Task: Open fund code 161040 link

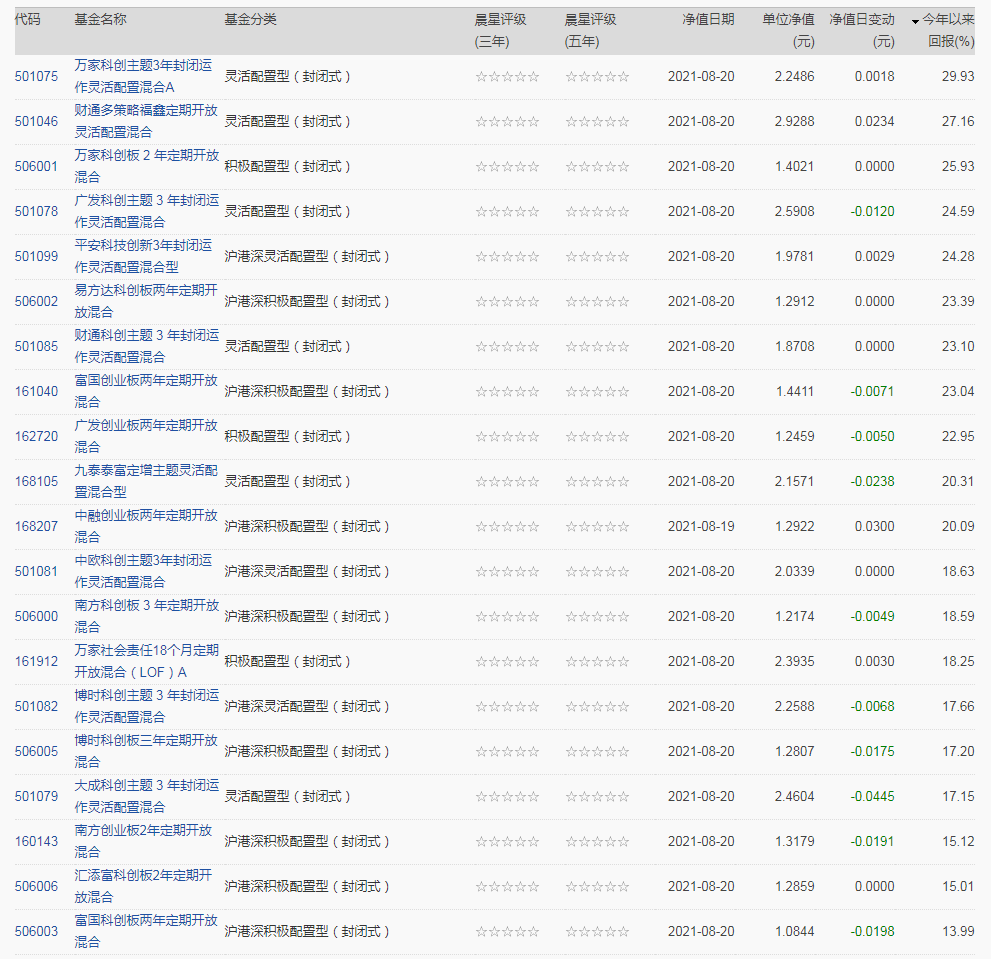Action: [36, 391]
